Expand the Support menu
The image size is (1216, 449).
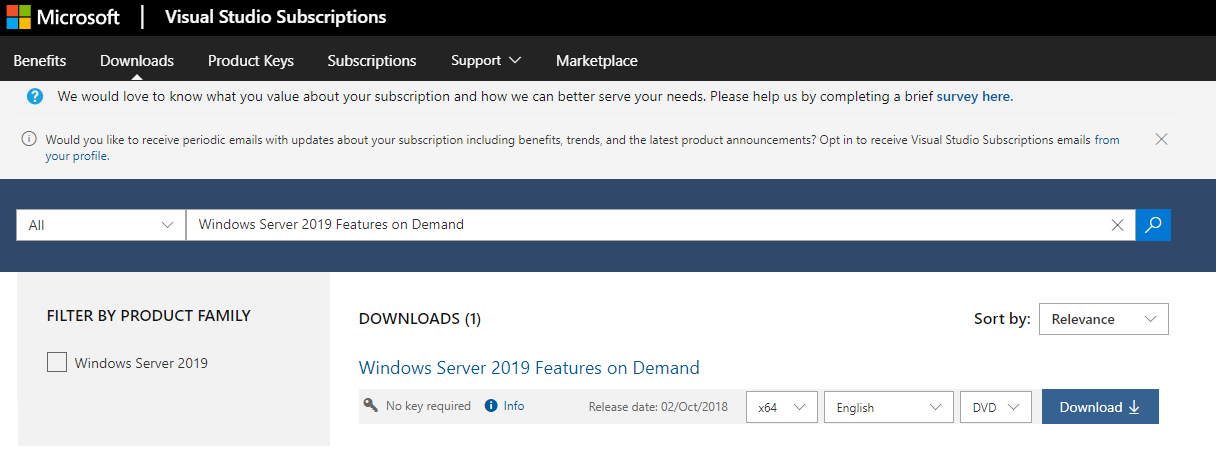(486, 61)
